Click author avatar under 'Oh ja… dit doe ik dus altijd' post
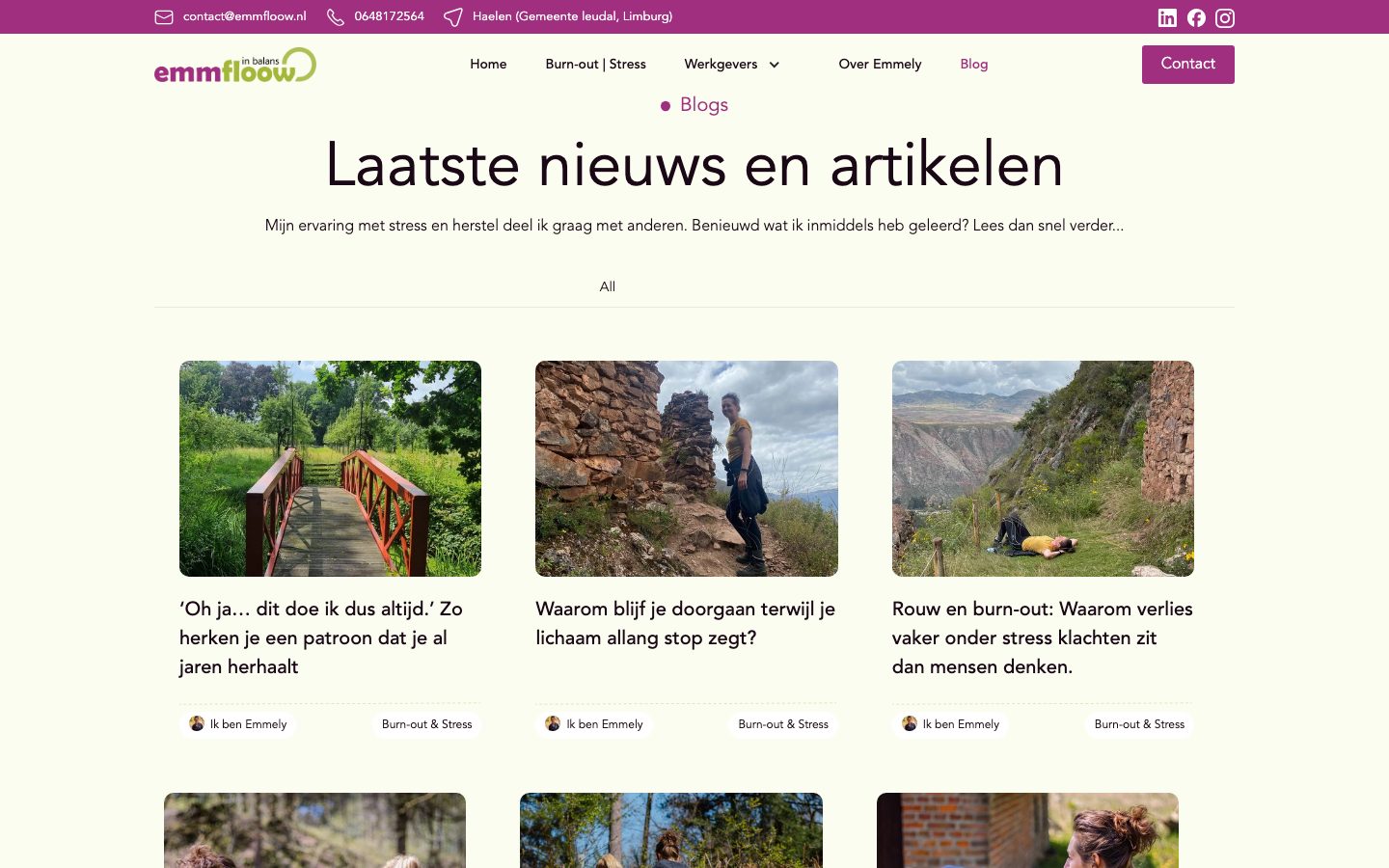 coord(197,723)
